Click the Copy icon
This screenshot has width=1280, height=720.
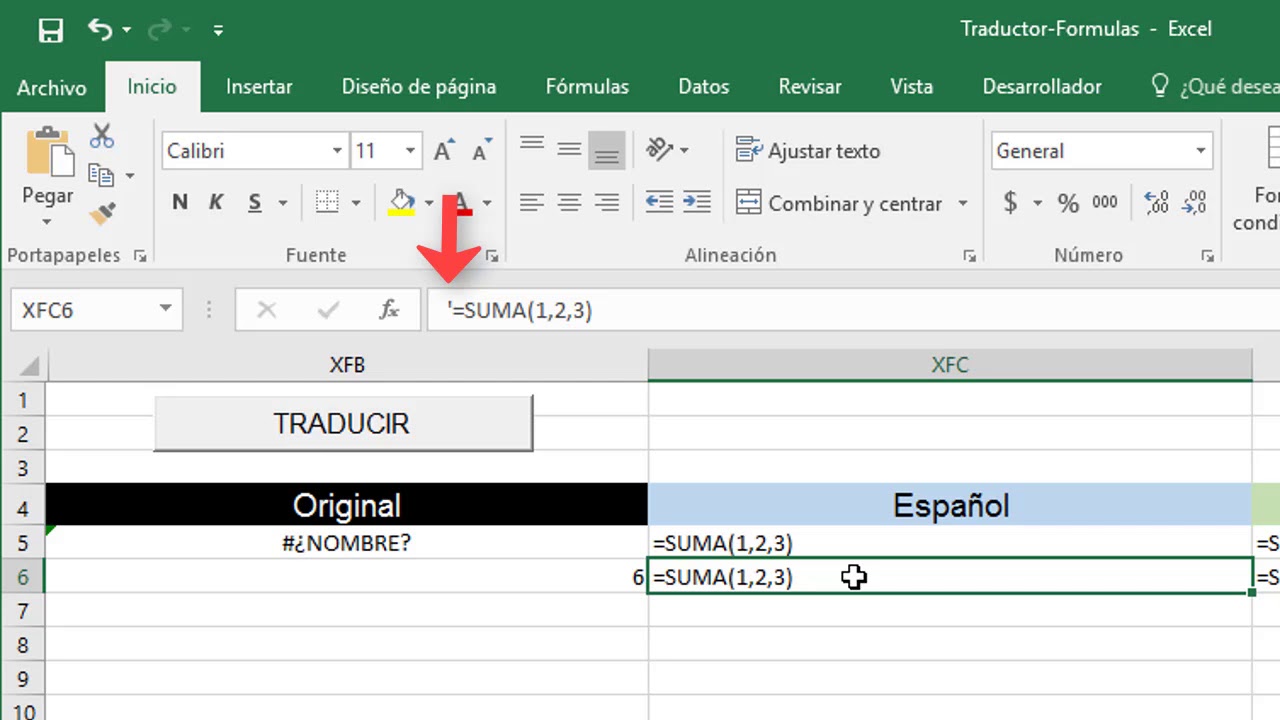pyautogui.click(x=101, y=174)
